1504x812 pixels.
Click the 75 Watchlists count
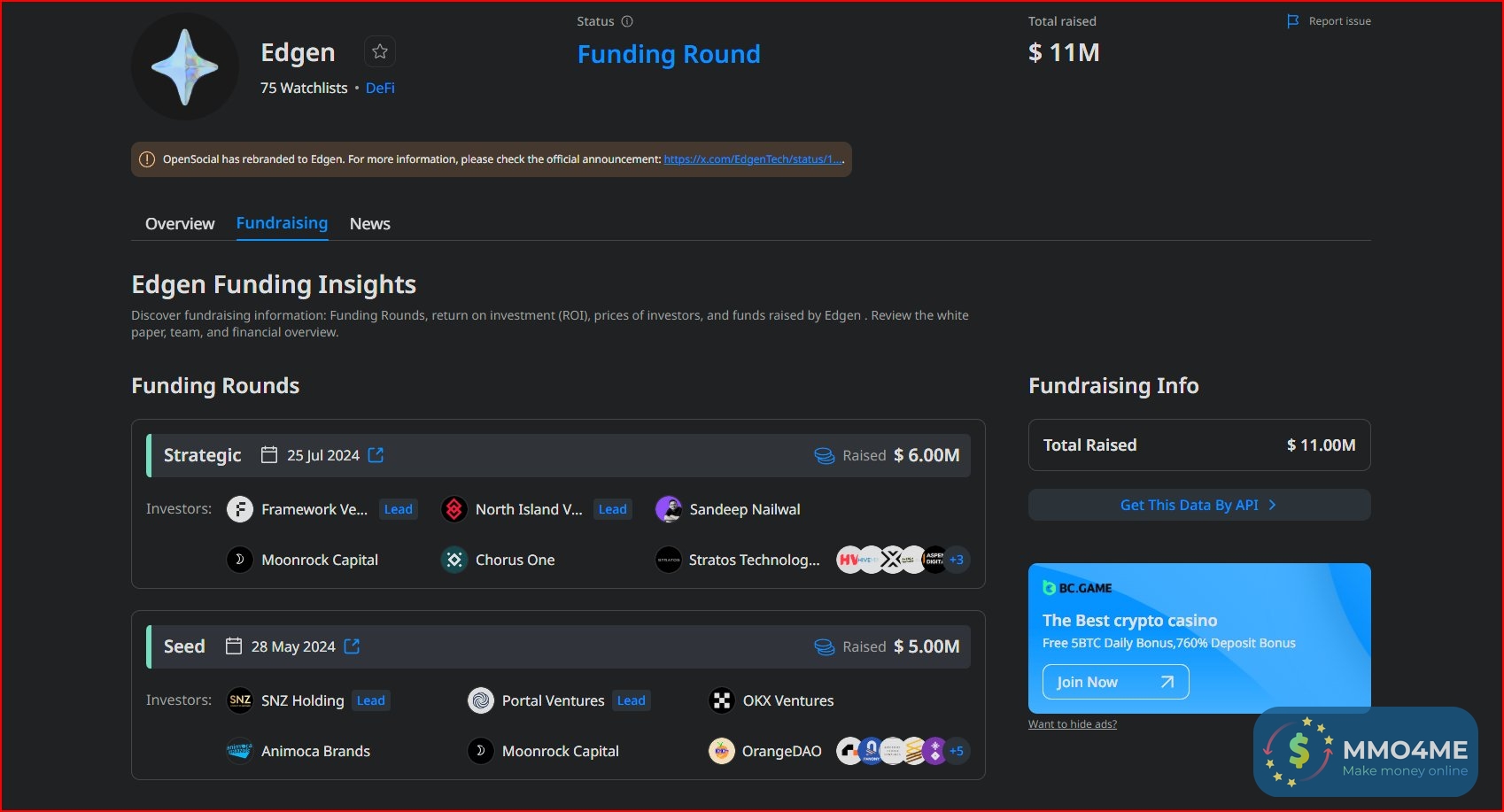304,88
